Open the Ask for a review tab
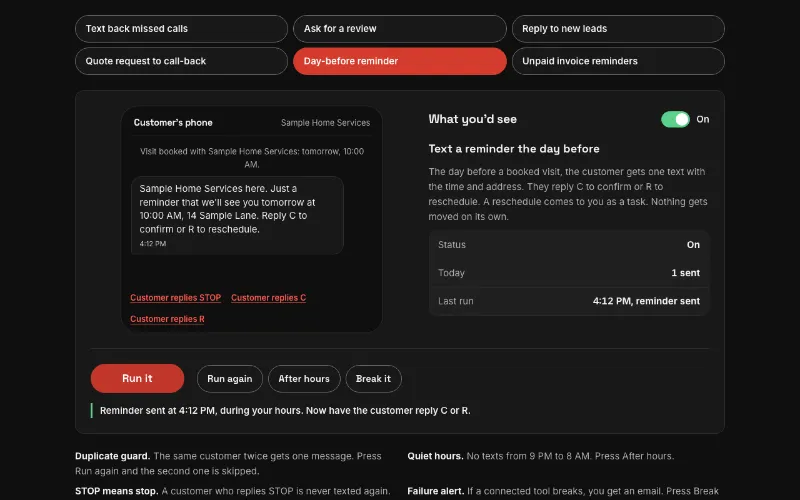 point(399,29)
